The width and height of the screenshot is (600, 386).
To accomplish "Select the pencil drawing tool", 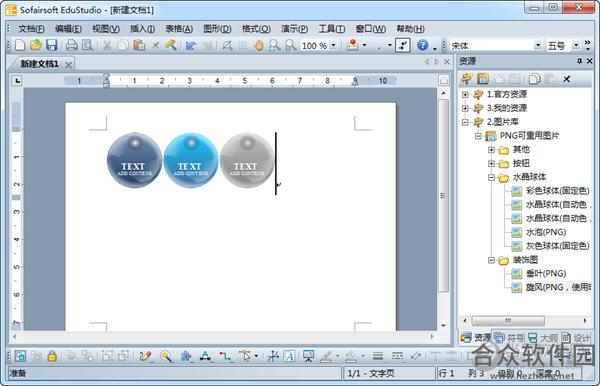I will coord(145,356).
